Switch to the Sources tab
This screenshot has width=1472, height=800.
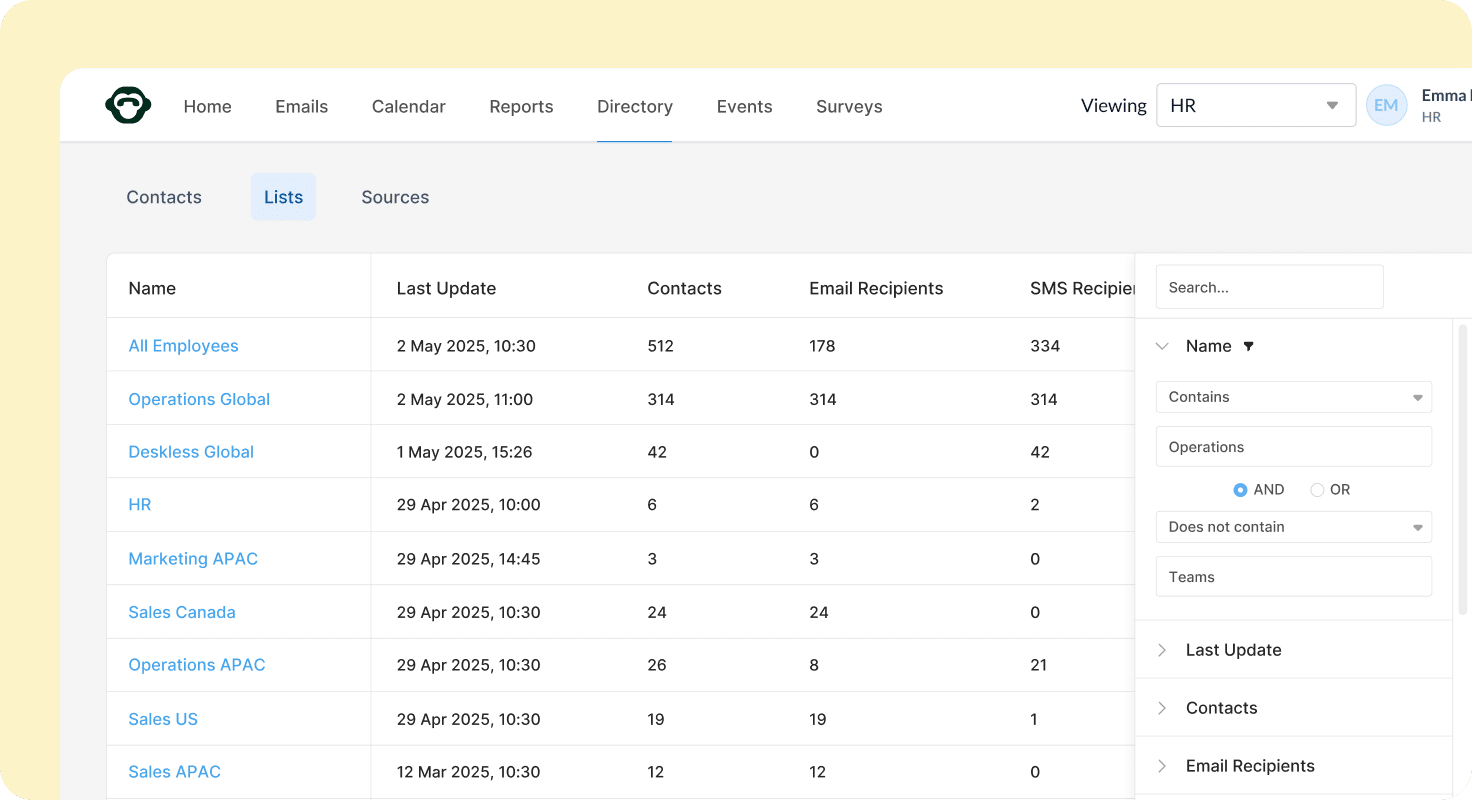click(395, 197)
